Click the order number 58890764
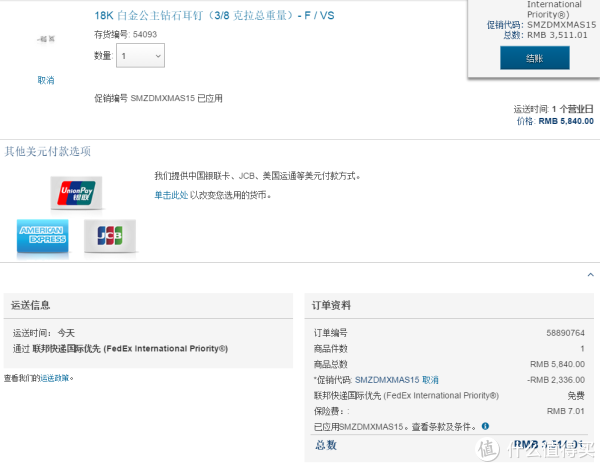600x467 pixels. [565, 333]
